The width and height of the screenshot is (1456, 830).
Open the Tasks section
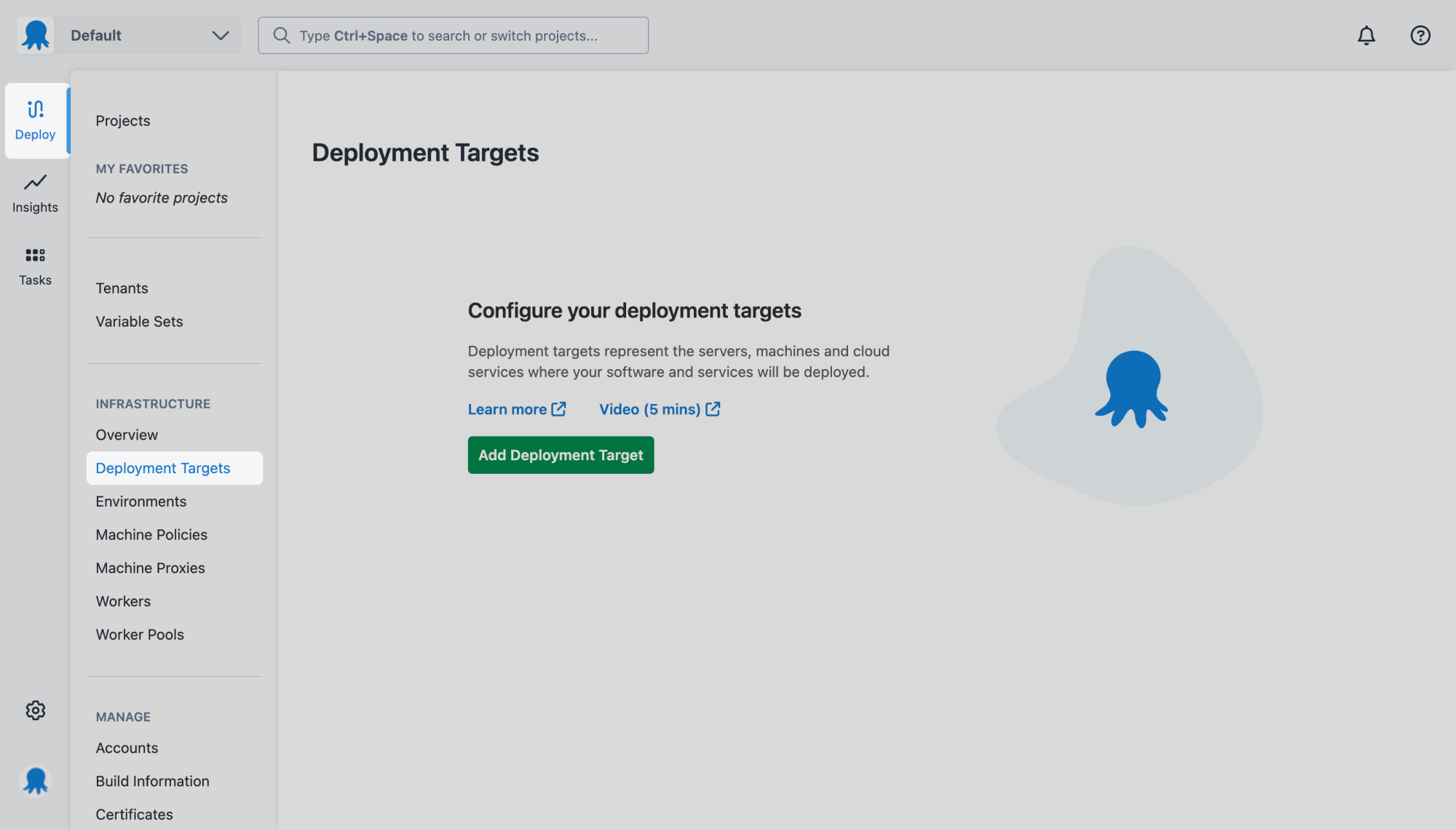pos(36,266)
